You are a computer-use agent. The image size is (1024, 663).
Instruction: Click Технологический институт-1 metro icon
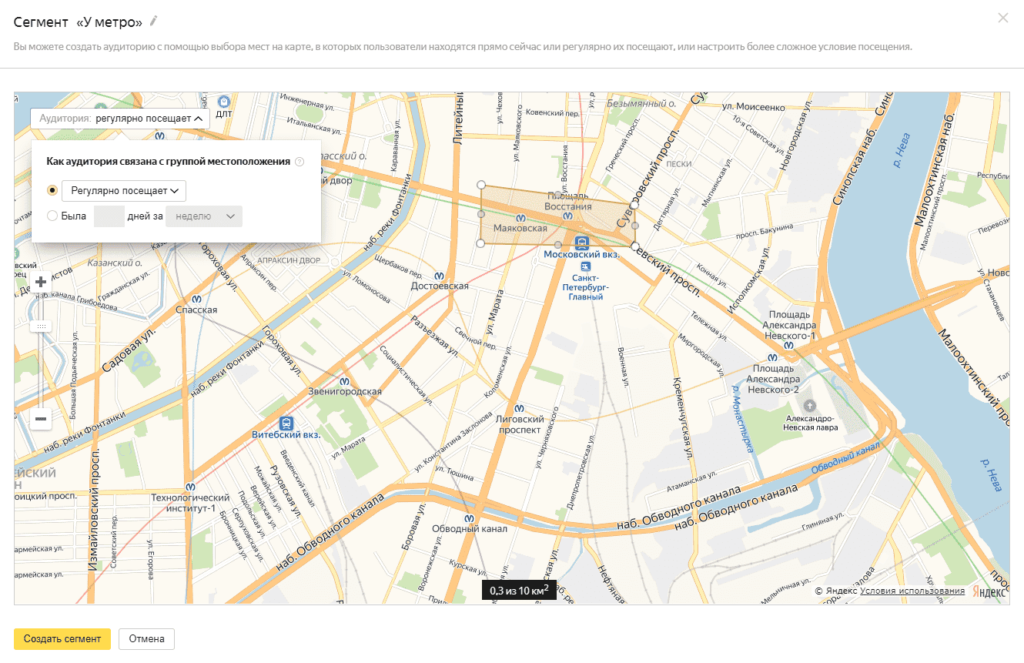190,487
